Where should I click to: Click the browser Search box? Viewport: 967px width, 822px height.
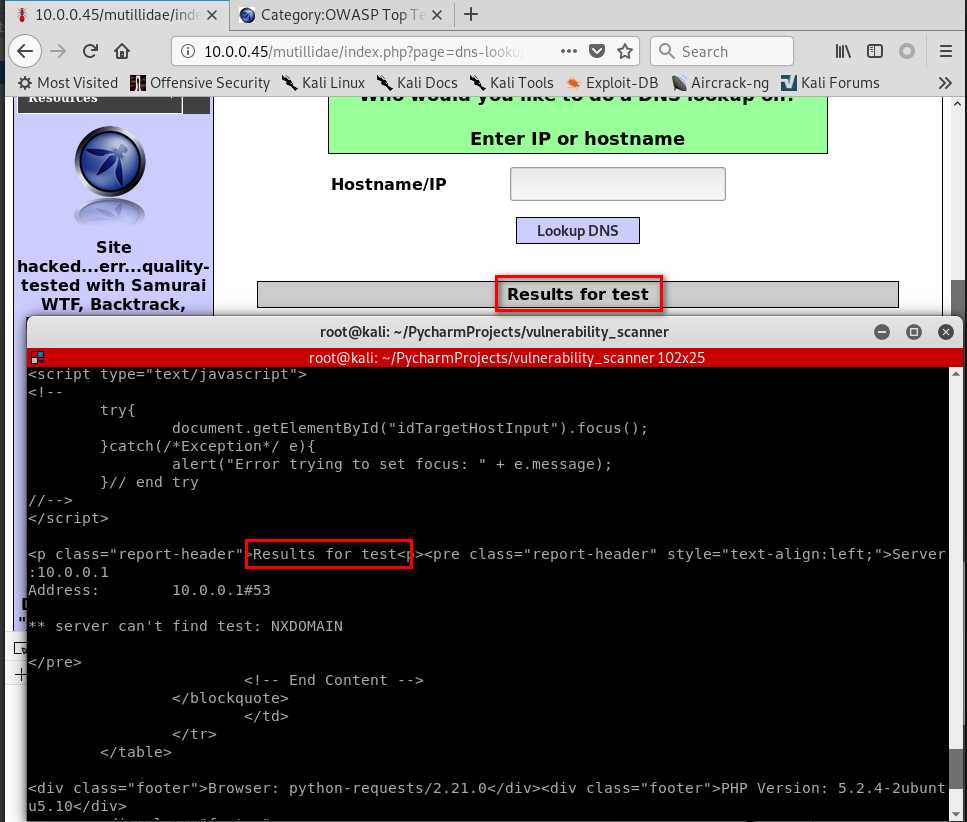(x=722, y=51)
